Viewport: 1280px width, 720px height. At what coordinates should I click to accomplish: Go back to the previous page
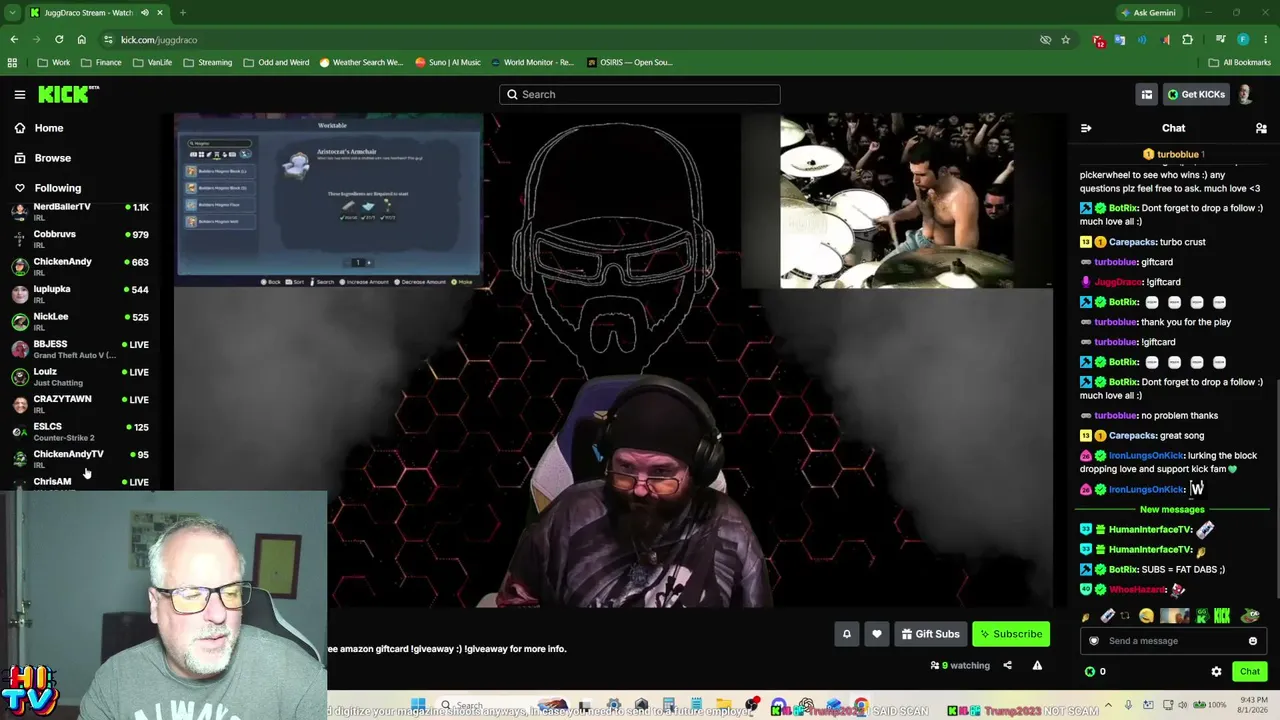coord(14,40)
